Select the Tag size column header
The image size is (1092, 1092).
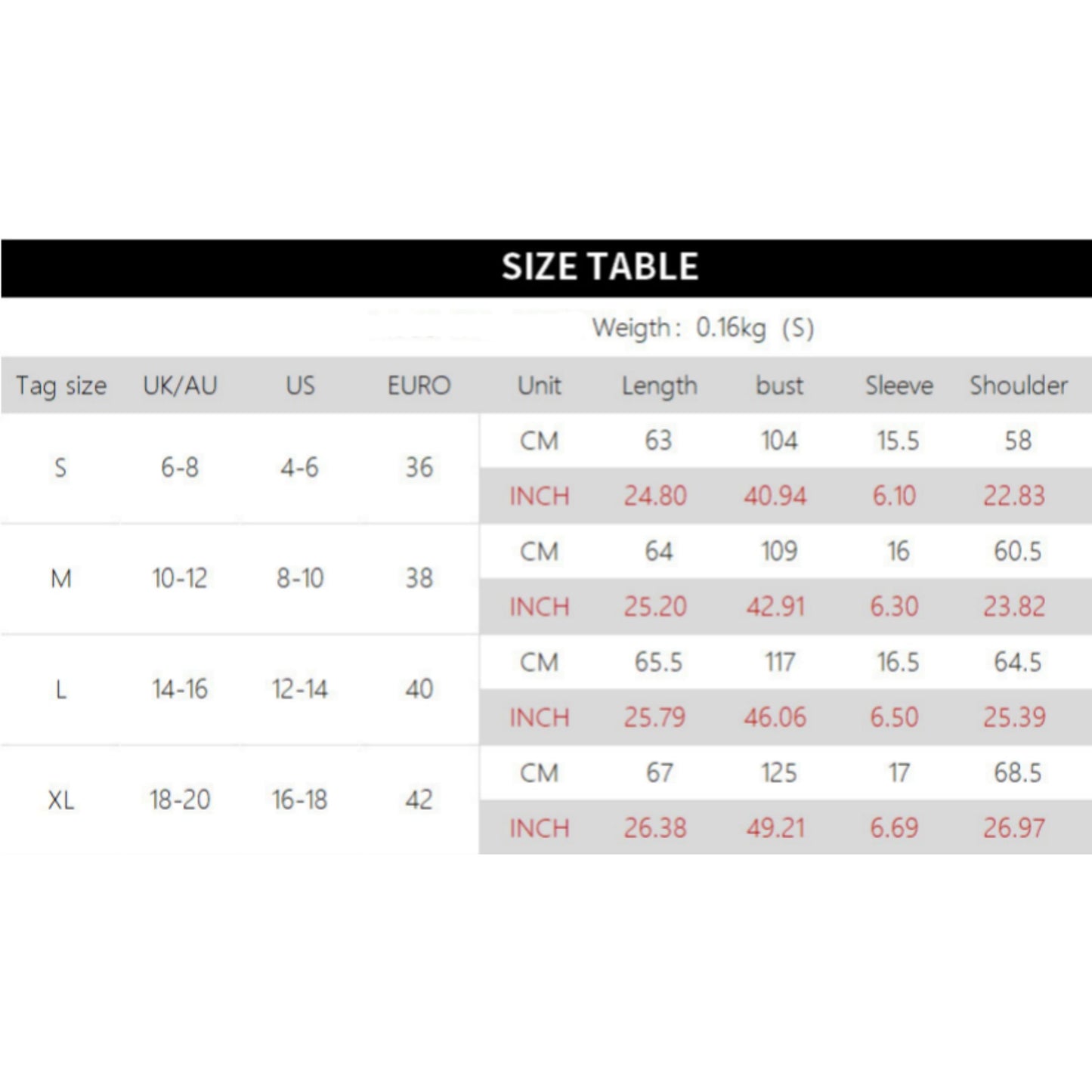[x=61, y=386]
